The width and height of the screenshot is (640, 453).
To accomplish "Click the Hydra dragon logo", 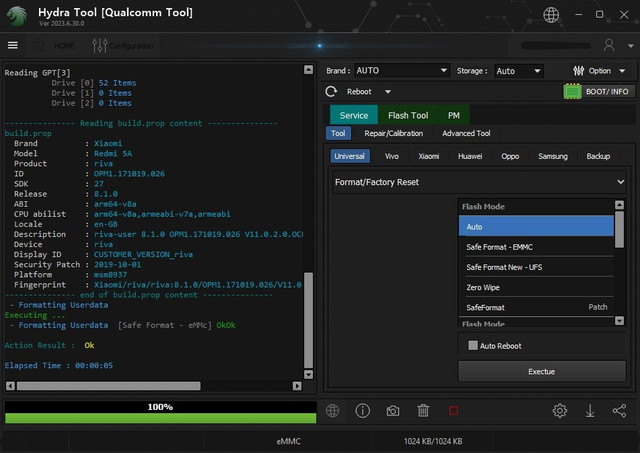I will point(17,16).
